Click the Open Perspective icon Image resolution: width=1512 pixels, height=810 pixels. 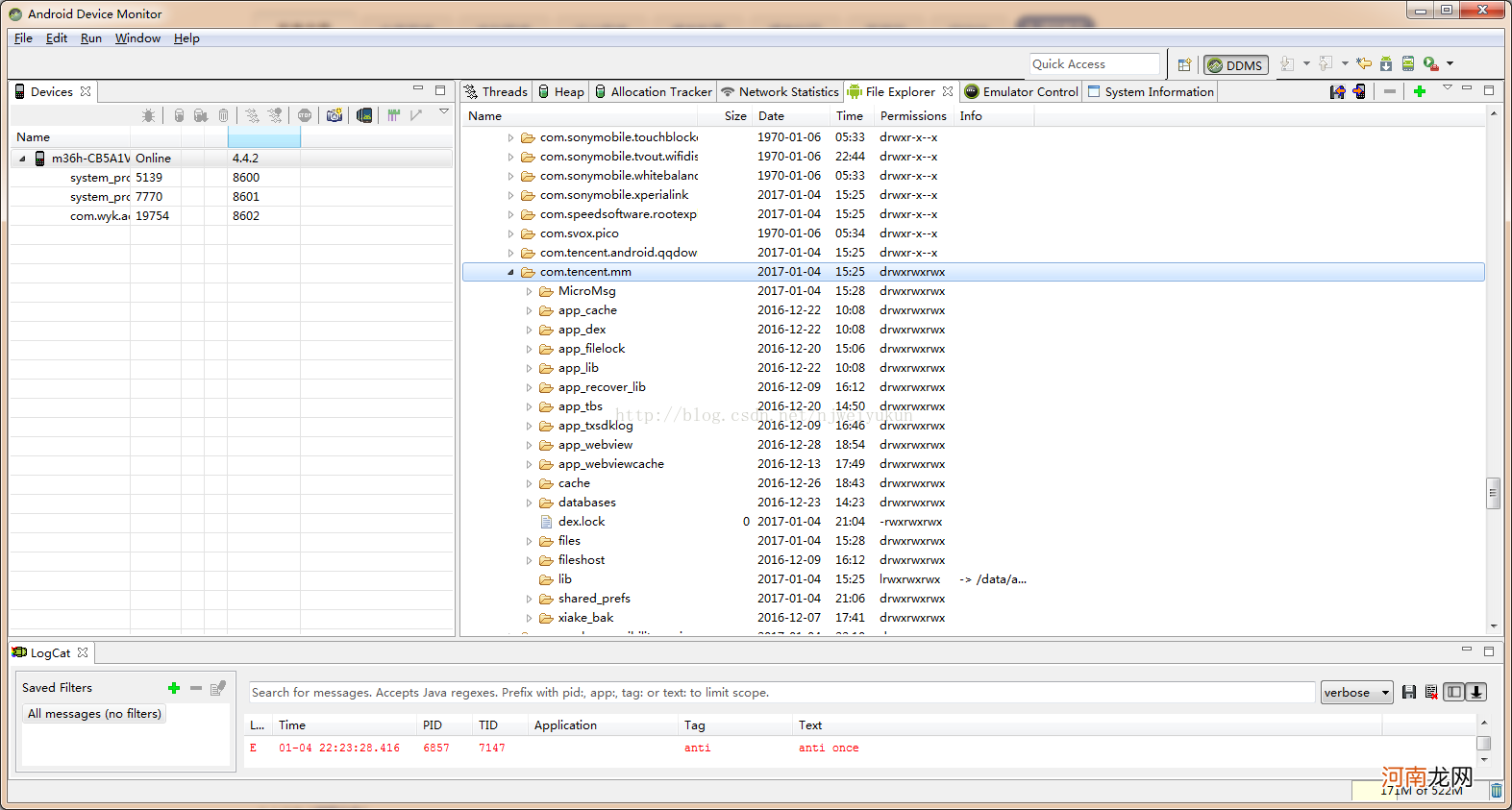1184,64
